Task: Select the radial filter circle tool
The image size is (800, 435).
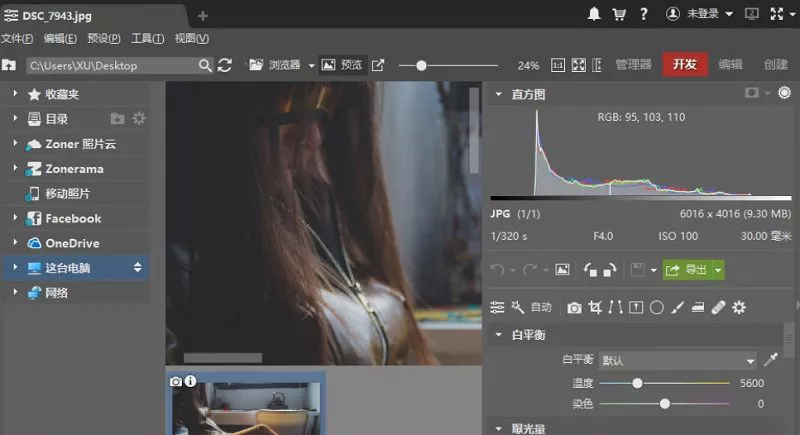Action: click(657, 308)
